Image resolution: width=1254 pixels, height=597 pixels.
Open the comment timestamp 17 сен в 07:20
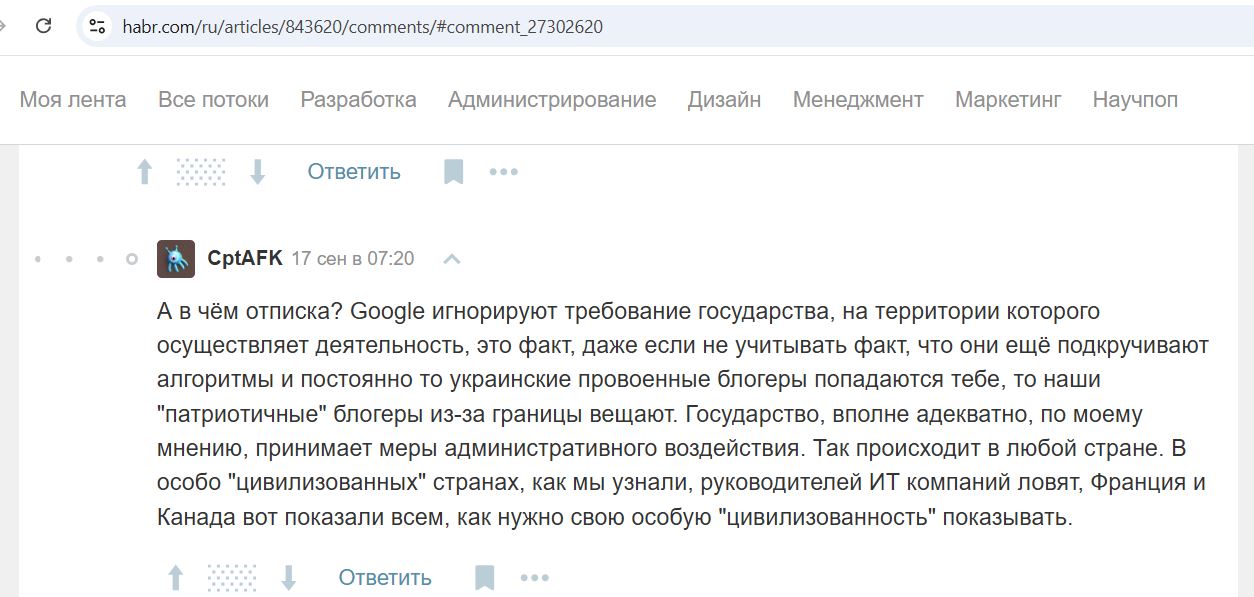point(353,258)
